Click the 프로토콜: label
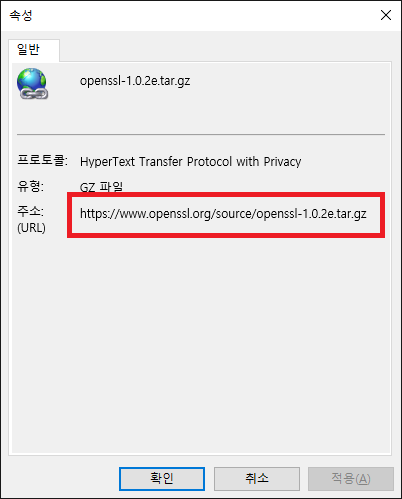This screenshot has width=402, height=499. tap(42, 160)
